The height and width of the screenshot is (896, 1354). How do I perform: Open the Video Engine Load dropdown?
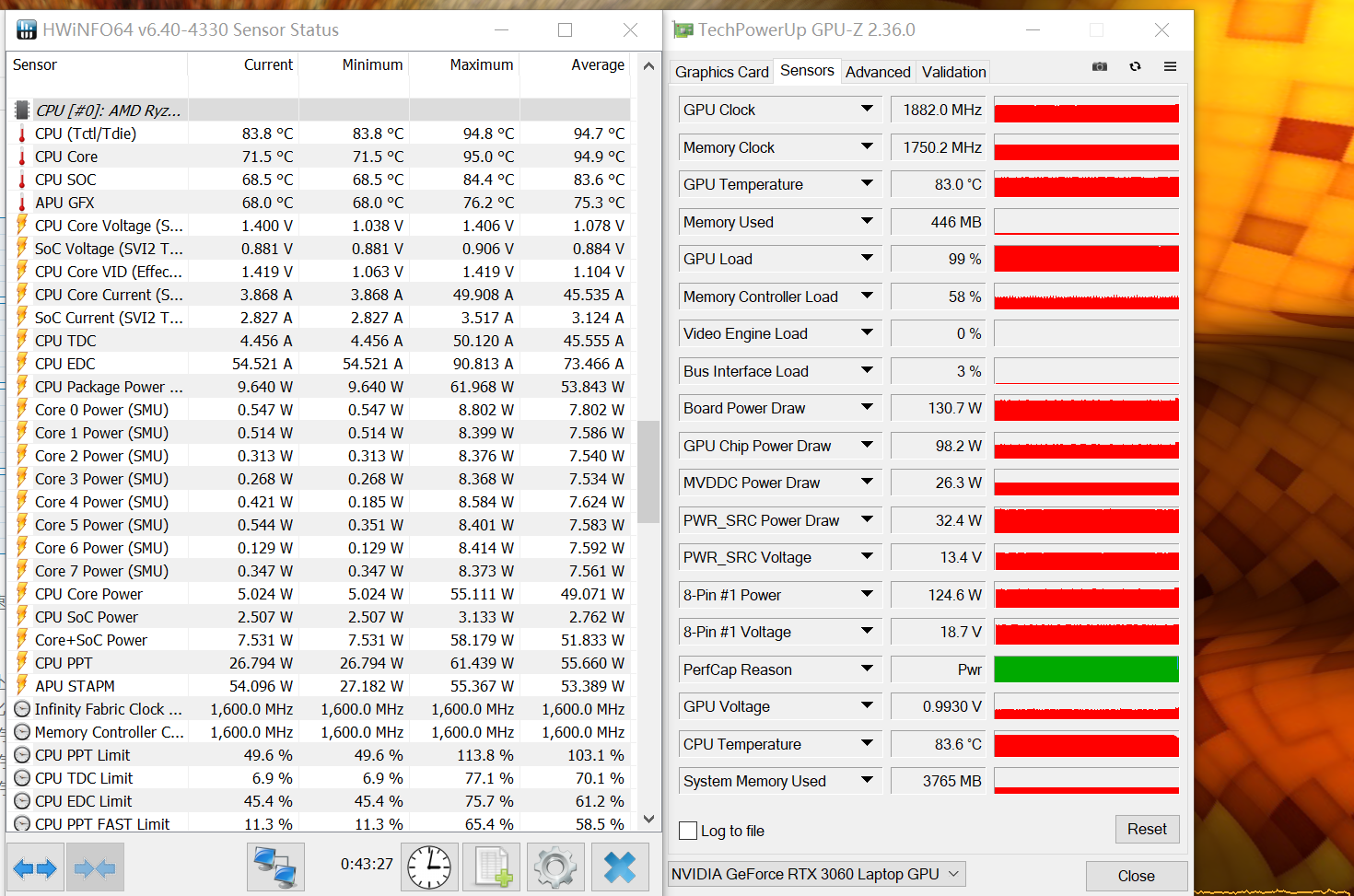coord(867,333)
